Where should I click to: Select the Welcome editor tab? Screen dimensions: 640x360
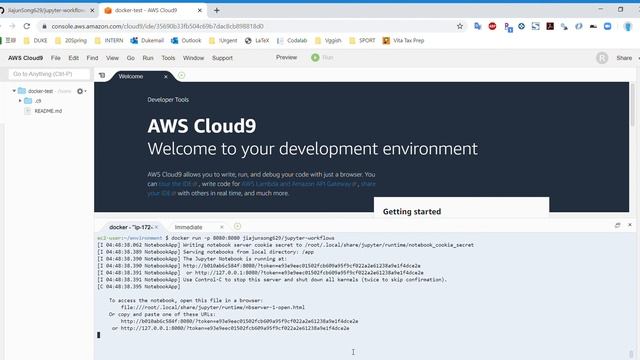[x=131, y=76]
